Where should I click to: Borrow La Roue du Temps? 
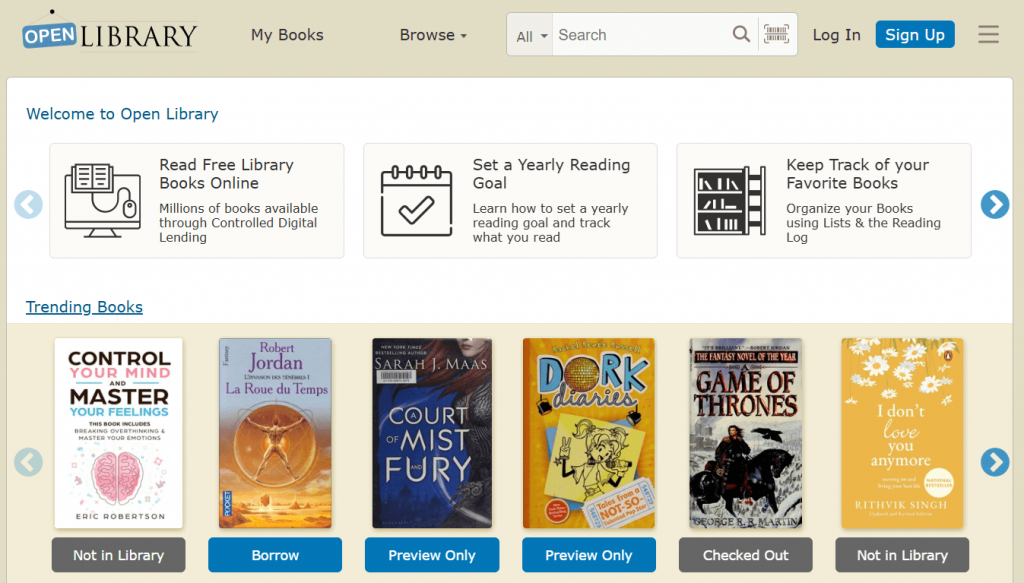pos(275,555)
